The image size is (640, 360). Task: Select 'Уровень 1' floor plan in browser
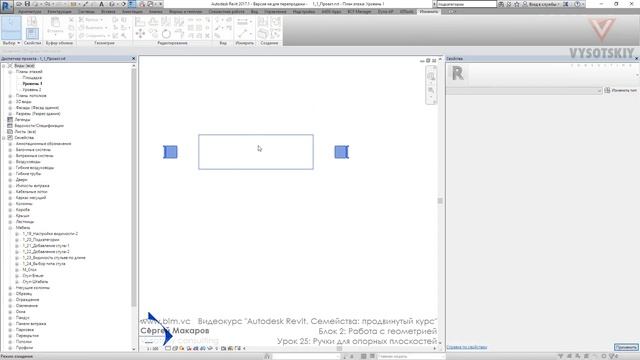[x=32, y=84]
